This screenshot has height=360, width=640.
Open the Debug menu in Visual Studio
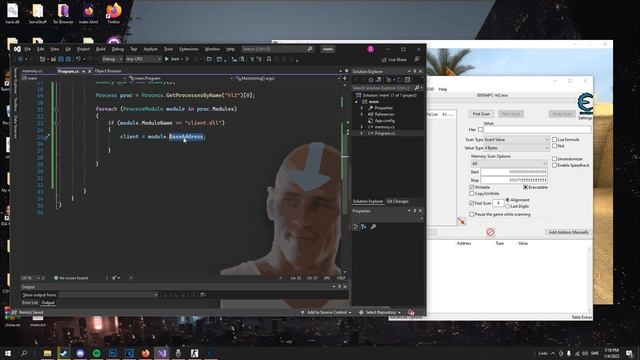[118, 49]
